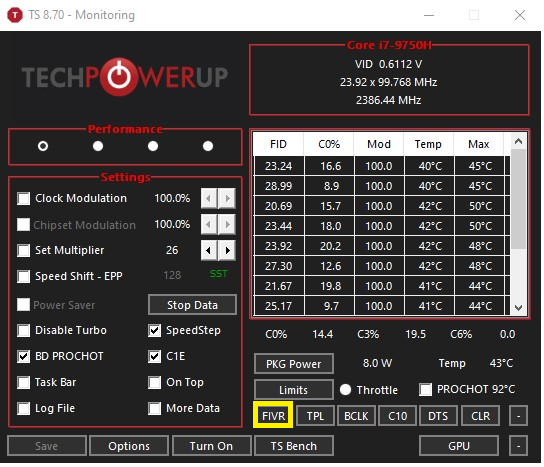Click the 8.0 W package power value

[x=377, y=363]
